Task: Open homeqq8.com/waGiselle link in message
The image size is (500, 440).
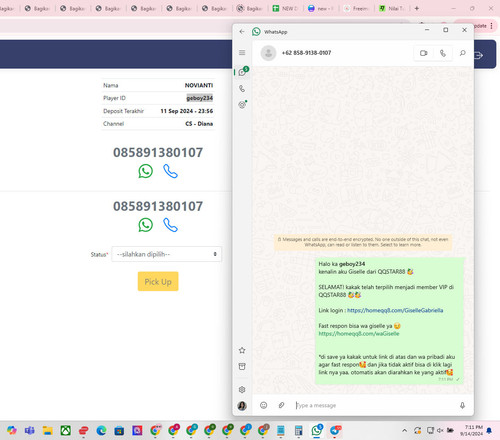Action: pyautogui.click(x=359, y=334)
